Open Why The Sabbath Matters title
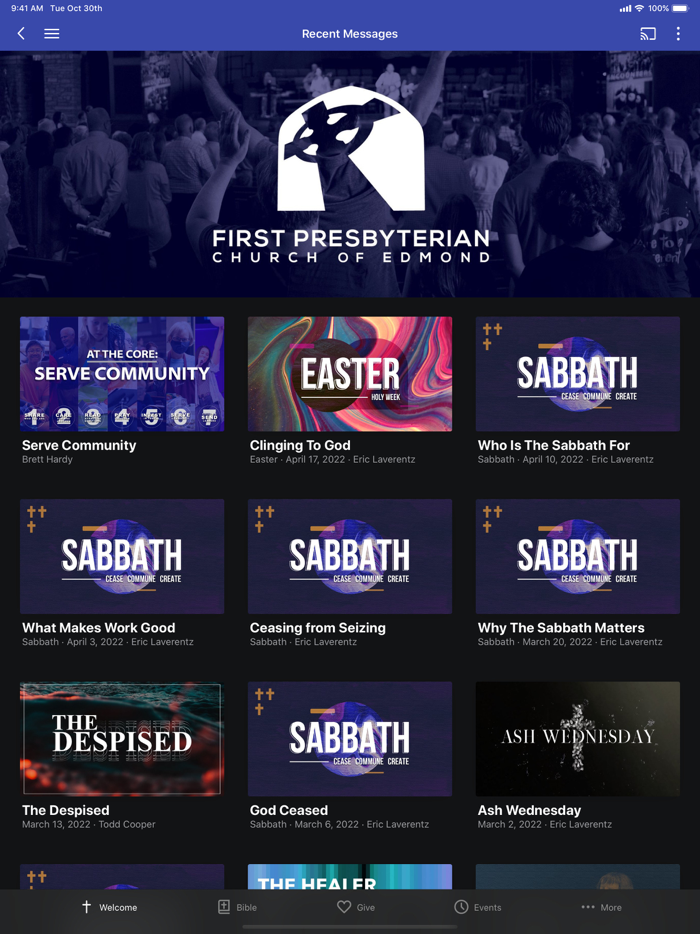700x934 pixels. tap(561, 628)
